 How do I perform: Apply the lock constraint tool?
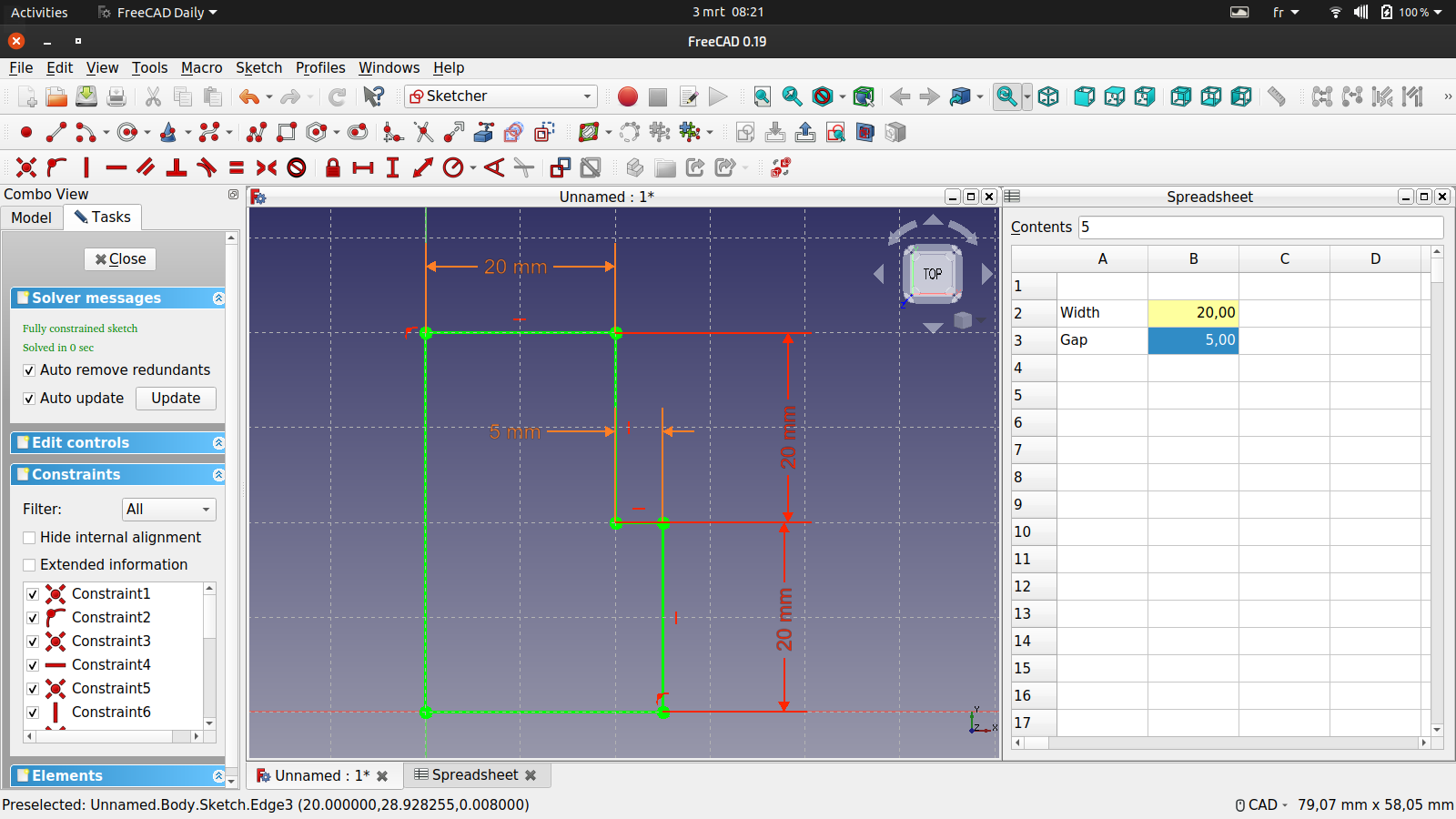pos(333,167)
